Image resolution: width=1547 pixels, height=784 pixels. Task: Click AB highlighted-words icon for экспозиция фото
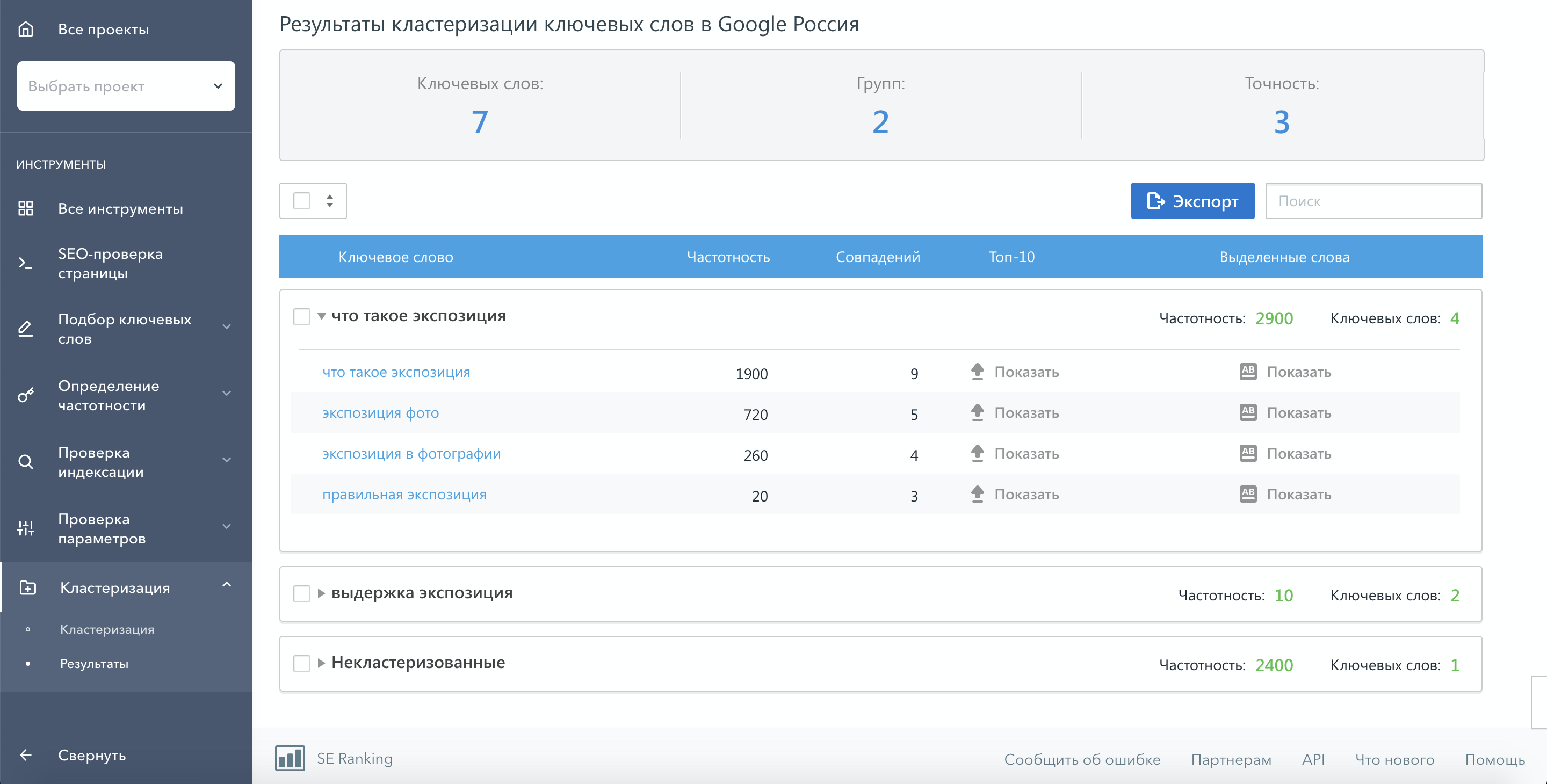click(1248, 412)
